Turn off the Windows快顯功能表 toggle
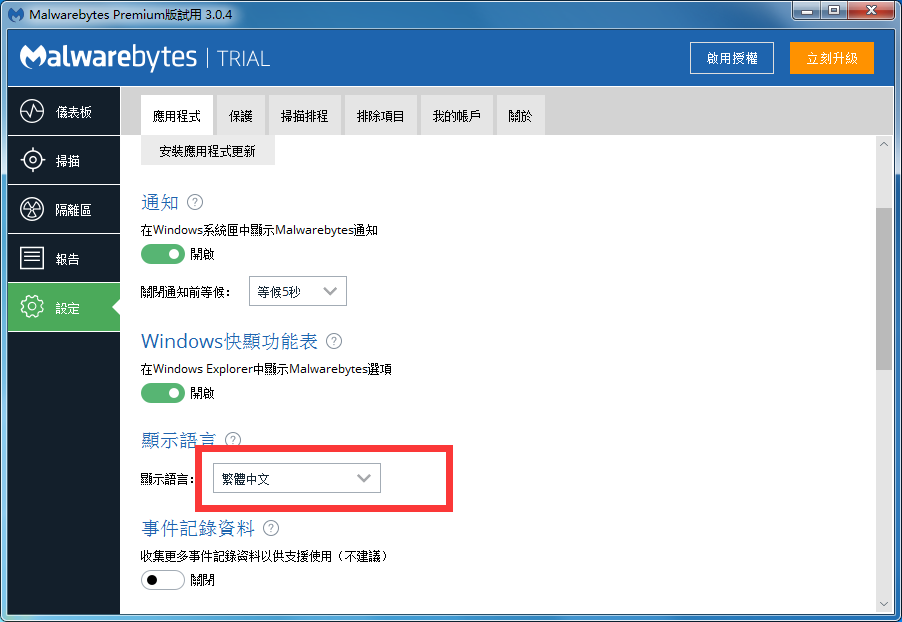The height and width of the screenshot is (622, 902). point(163,393)
